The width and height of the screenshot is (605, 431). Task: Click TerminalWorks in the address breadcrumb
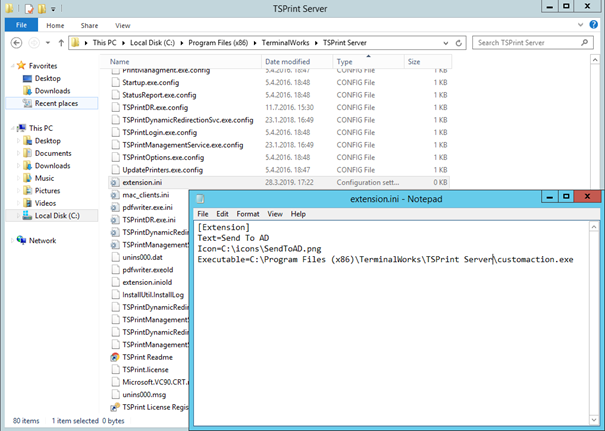click(x=288, y=43)
